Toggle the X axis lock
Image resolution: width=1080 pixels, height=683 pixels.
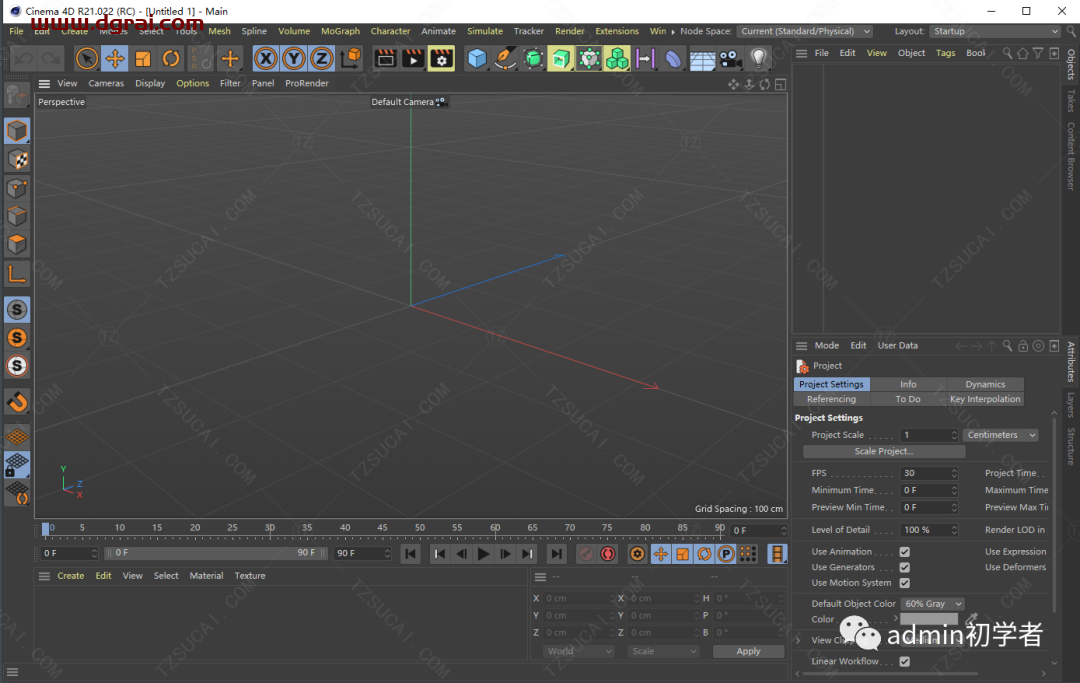click(x=266, y=59)
